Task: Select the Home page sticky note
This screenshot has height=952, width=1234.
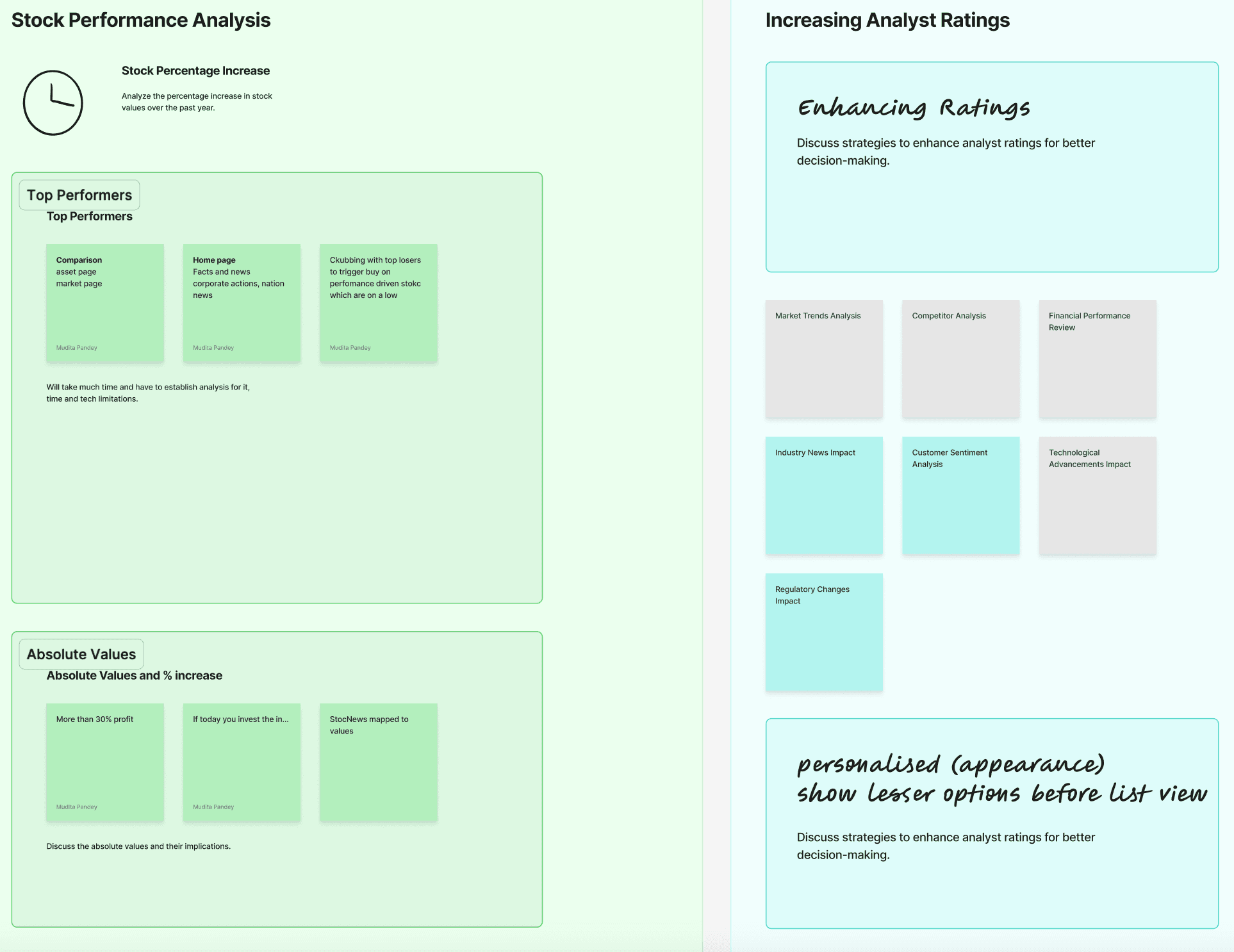Action: click(242, 303)
